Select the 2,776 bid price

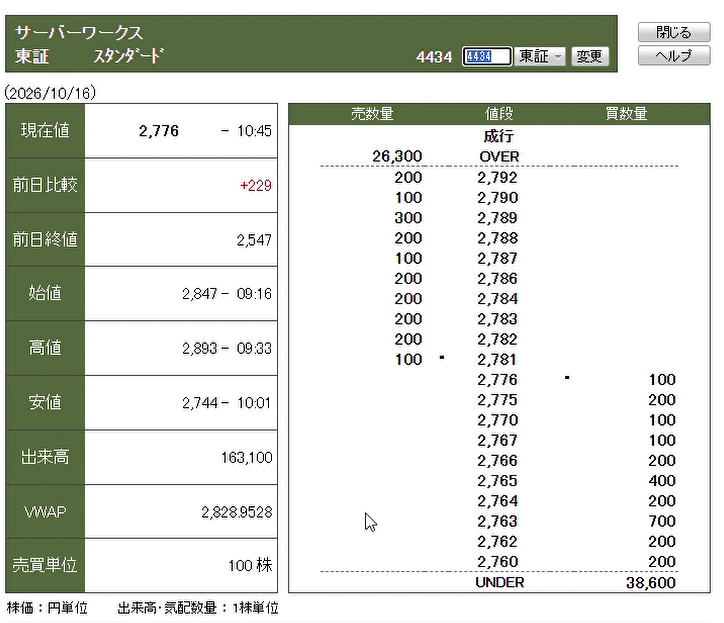coord(497,380)
